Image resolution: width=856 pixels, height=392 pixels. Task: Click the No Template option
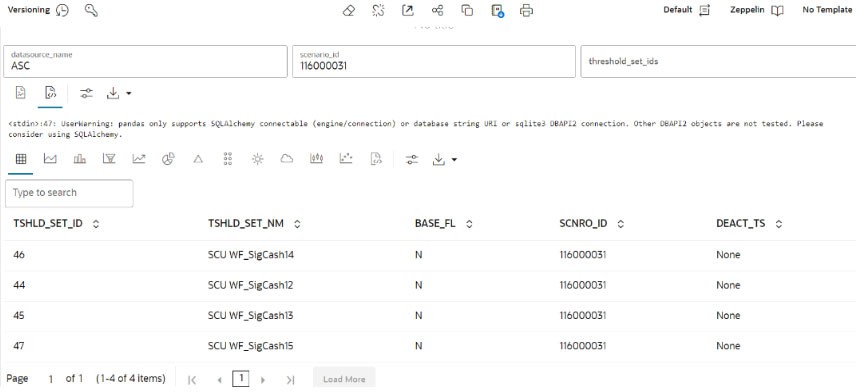[x=827, y=10]
